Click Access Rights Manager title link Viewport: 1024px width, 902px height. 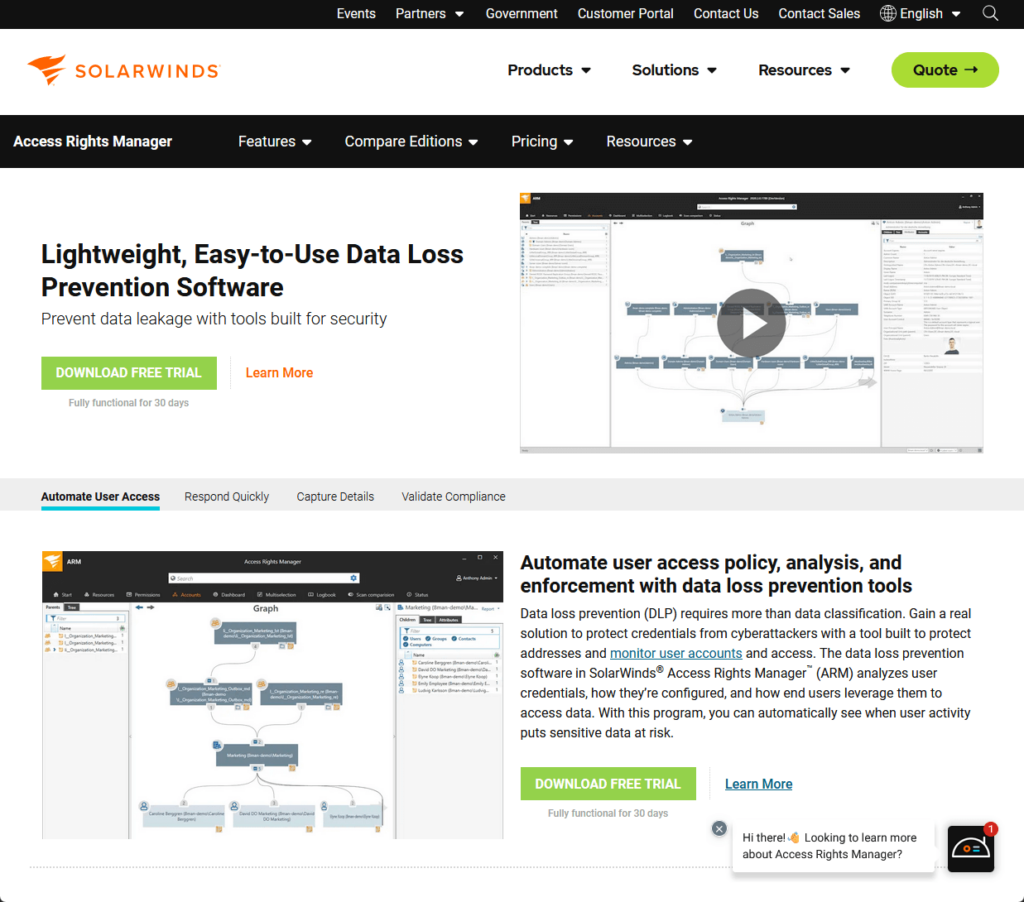[x=93, y=142]
